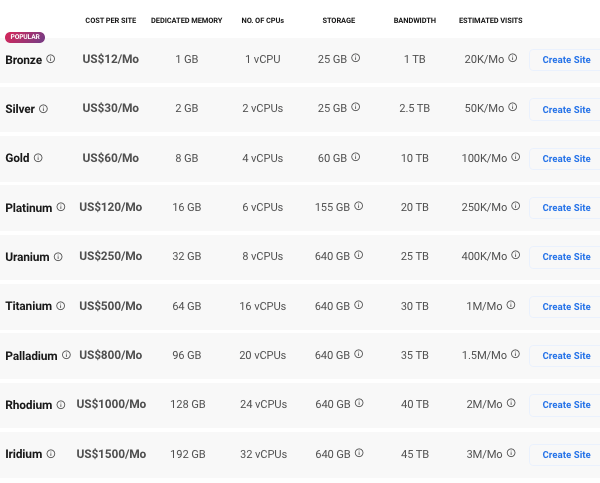
Task: Click the info icon beside 25 GB Bronze storage
Action: 356,59
